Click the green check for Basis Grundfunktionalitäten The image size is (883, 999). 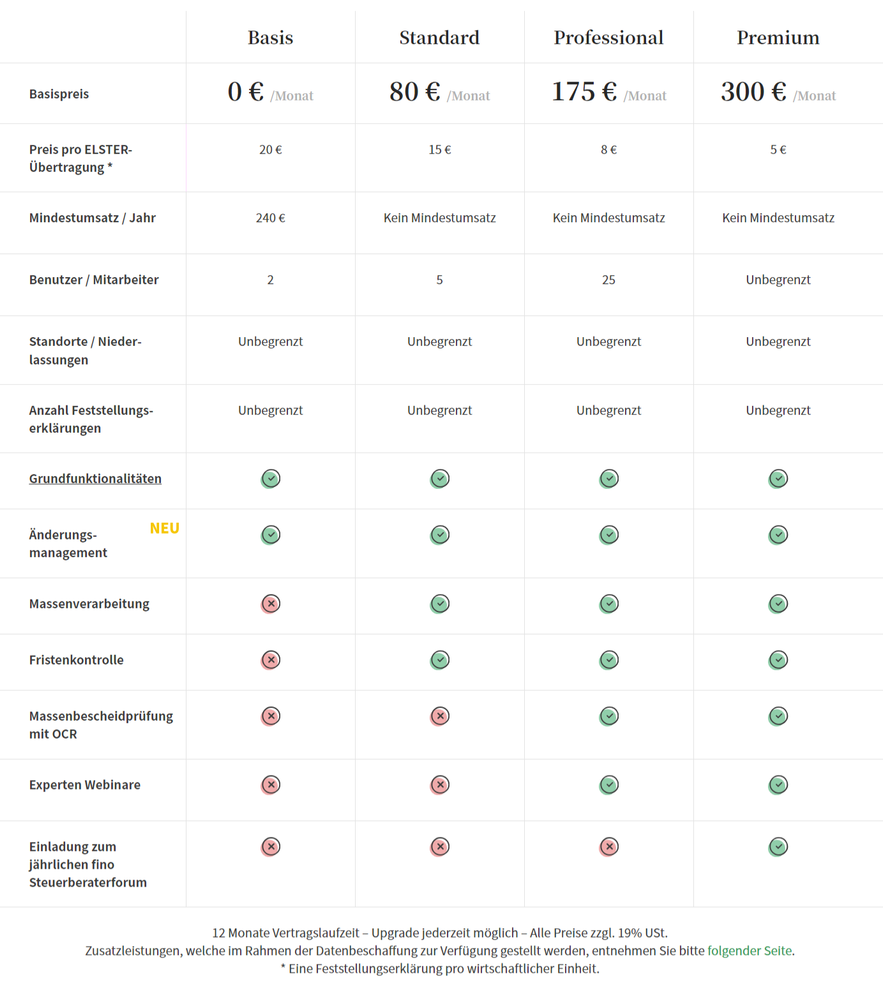pos(271,478)
